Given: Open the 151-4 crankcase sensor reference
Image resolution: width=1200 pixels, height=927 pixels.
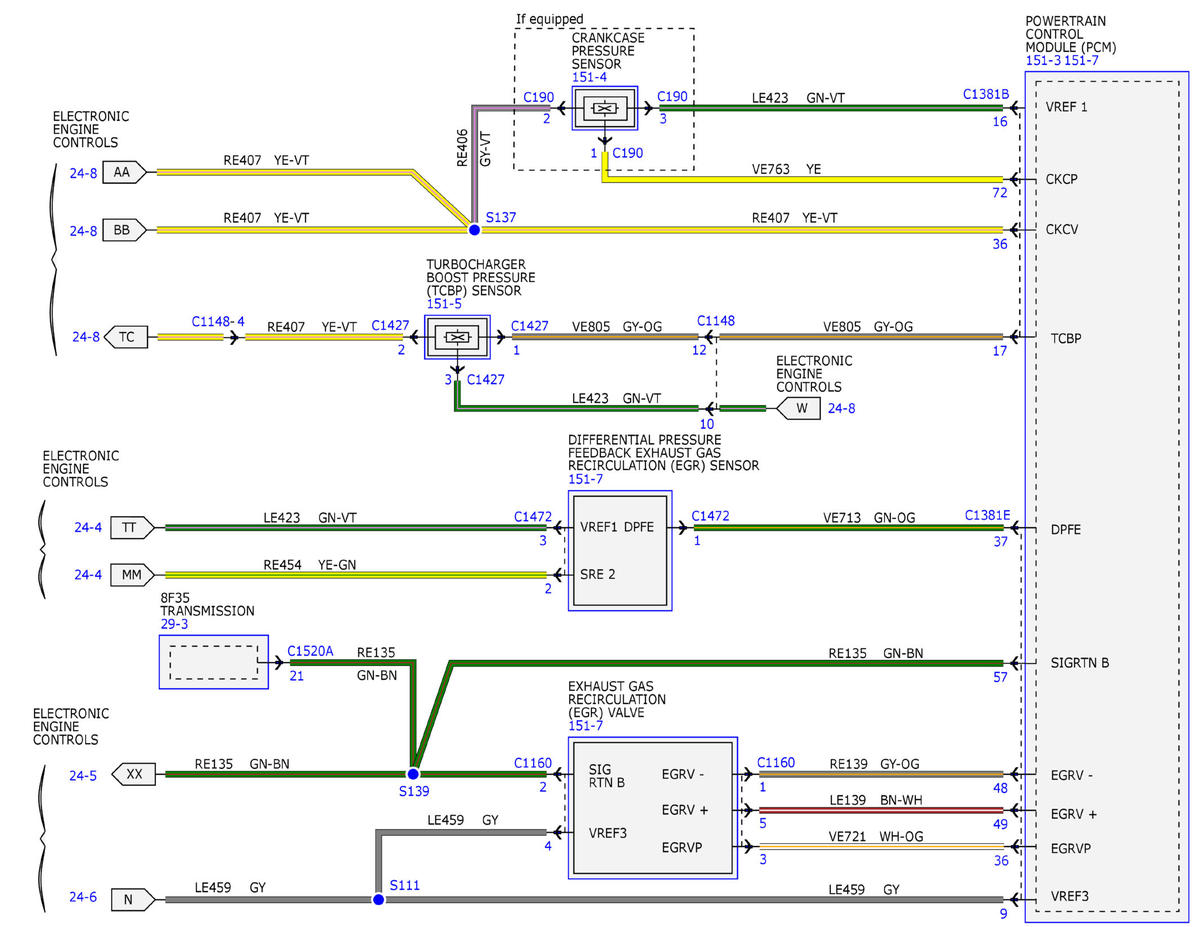Looking at the screenshot, I should [589, 77].
